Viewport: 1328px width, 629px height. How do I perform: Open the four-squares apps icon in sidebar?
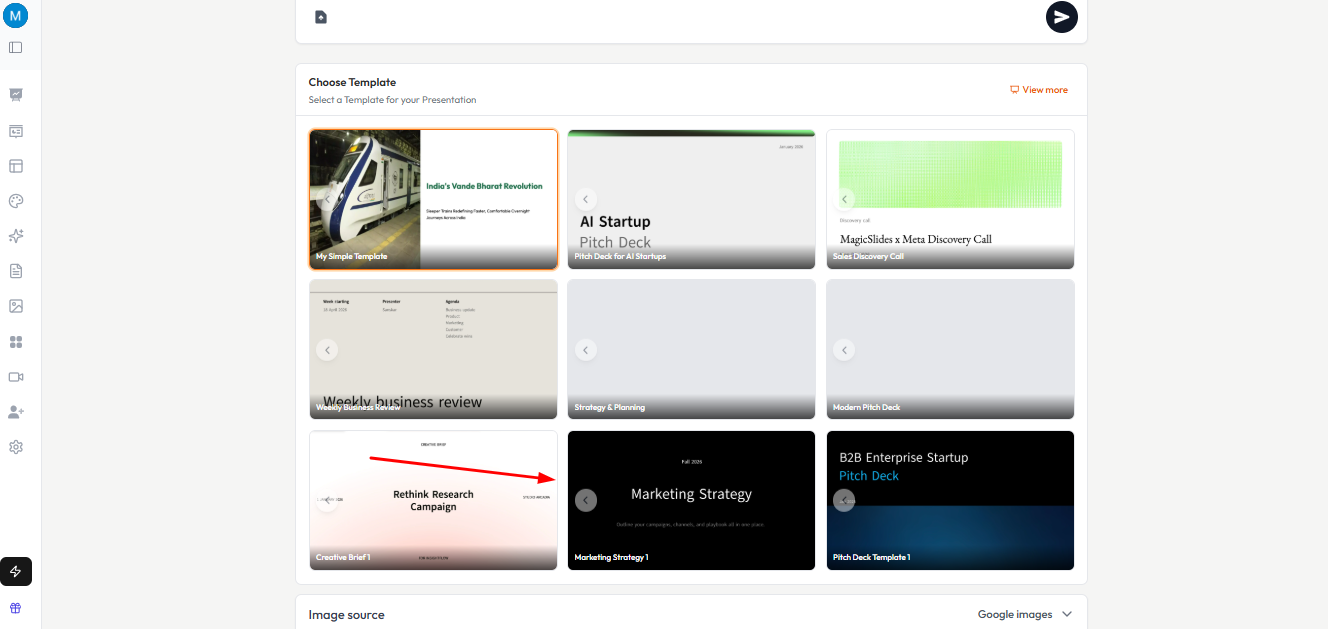pos(16,342)
